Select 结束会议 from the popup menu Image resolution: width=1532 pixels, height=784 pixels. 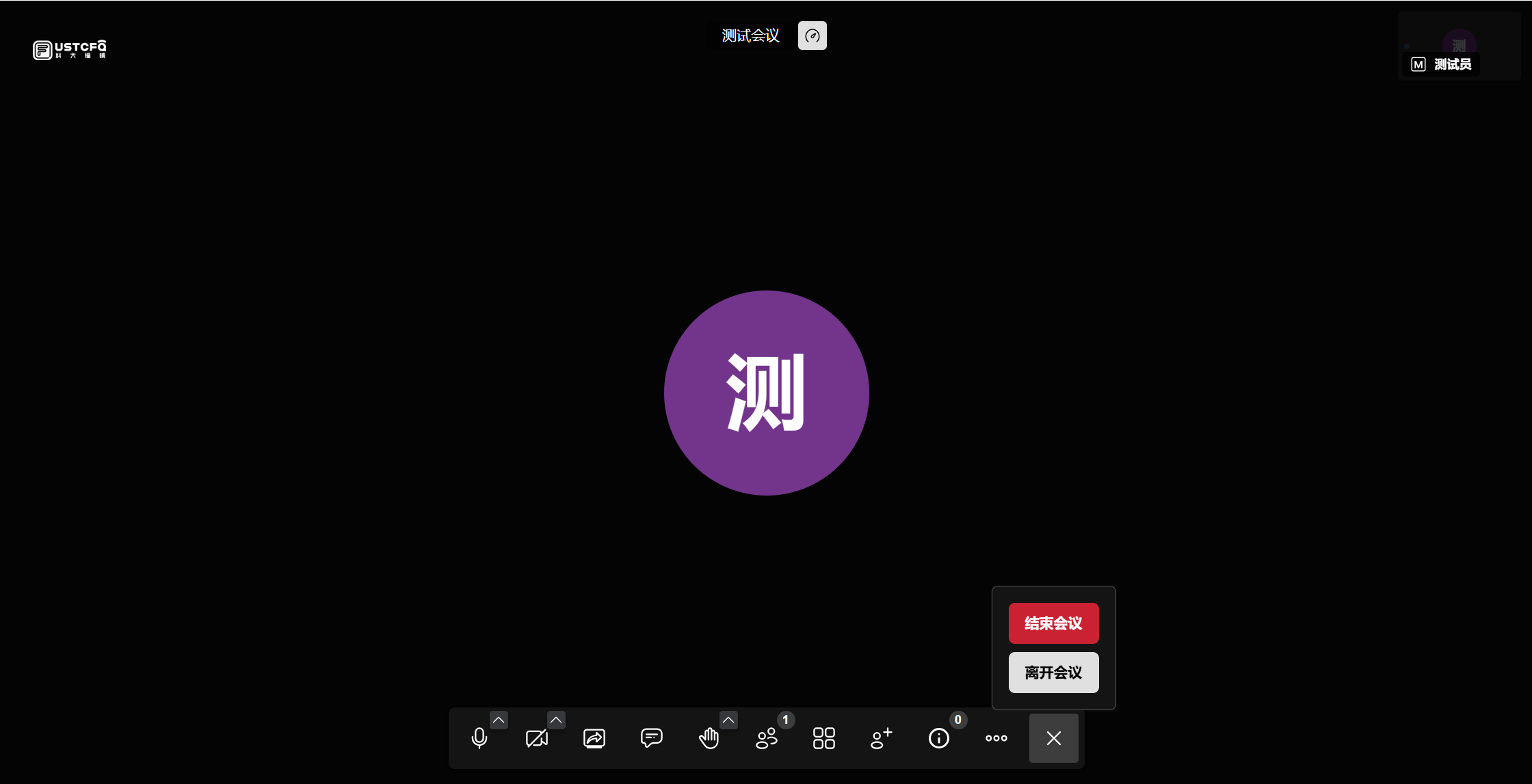click(1053, 623)
